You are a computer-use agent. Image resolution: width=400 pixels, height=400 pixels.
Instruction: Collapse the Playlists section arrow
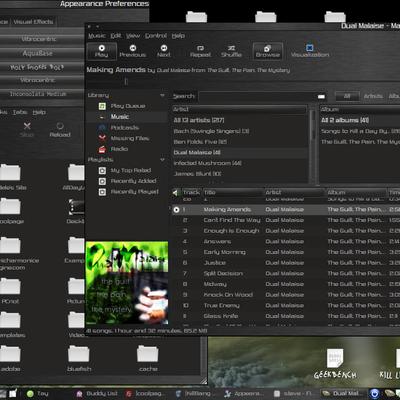(162, 160)
